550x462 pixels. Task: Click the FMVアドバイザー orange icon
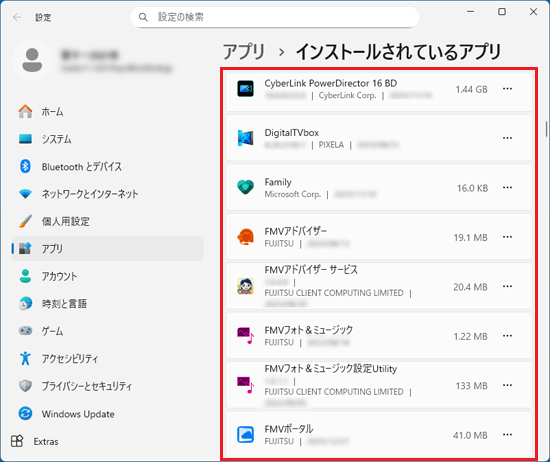[245, 237]
